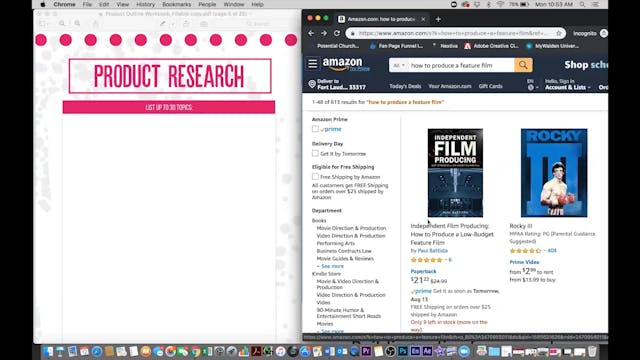Go back using the browser back arrow
Image resolution: width=640 pixels, height=360 pixels.
click(311, 33)
